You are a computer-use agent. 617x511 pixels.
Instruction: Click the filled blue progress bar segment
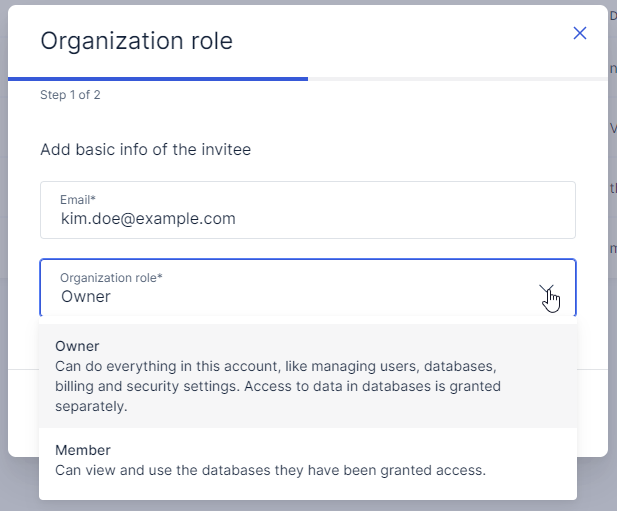tap(158, 78)
